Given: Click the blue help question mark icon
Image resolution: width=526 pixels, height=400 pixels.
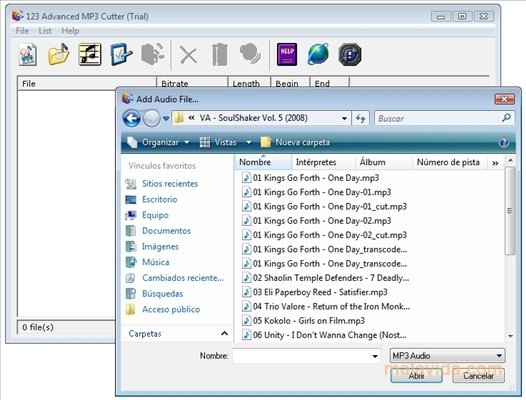Looking at the screenshot, I should click(x=504, y=143).
